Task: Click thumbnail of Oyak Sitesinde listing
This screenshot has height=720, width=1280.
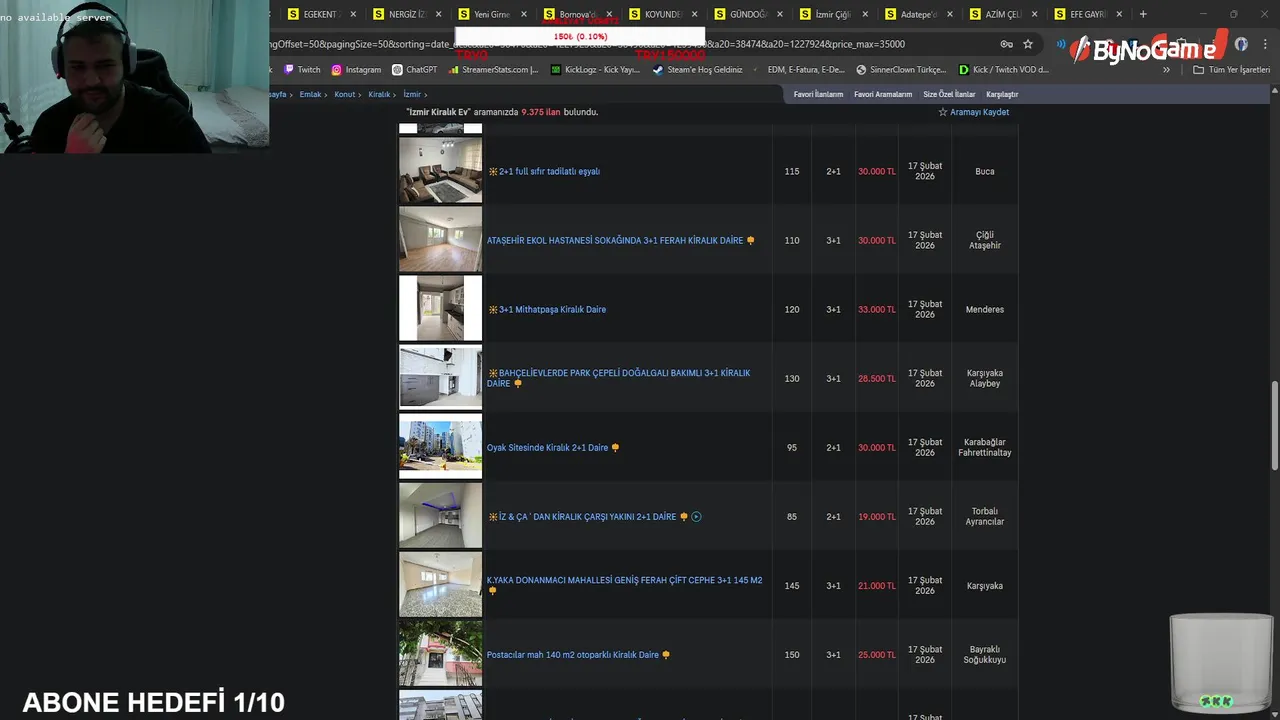Action: pyautogui.click(x=440, y=447)
